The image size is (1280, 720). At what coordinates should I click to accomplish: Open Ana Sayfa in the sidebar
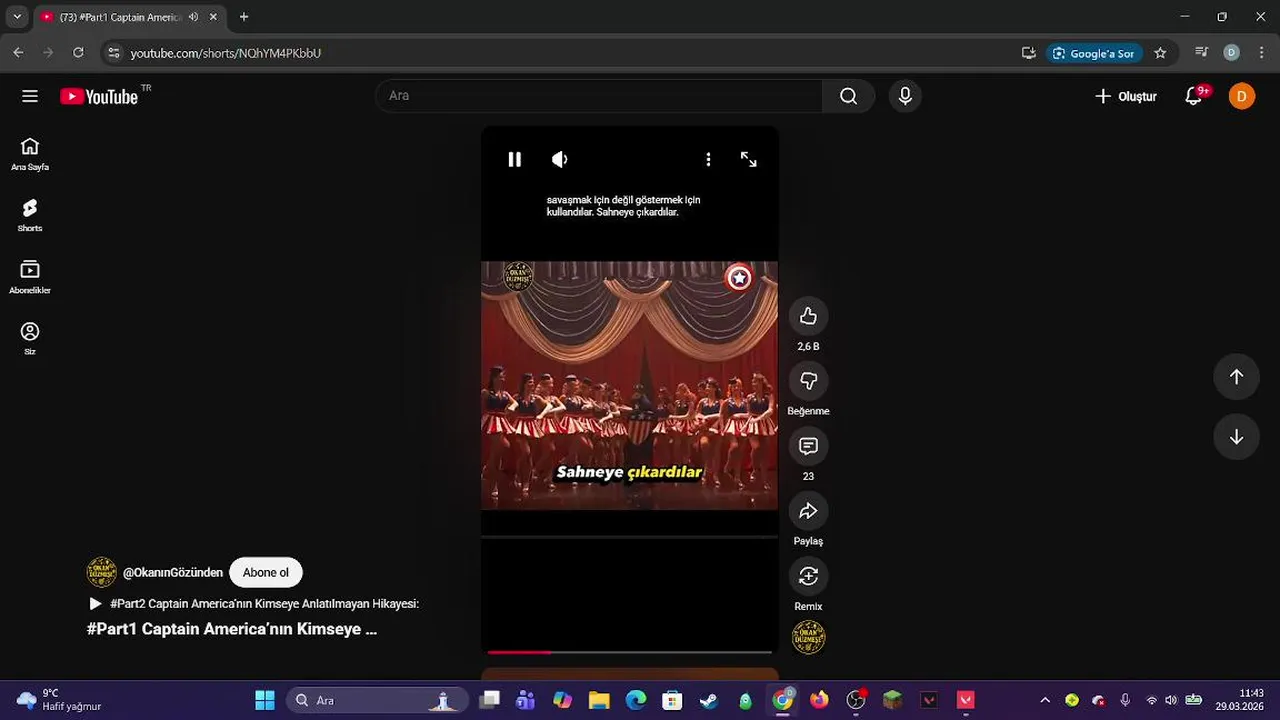pyautogui.click(x=30, y=154)
